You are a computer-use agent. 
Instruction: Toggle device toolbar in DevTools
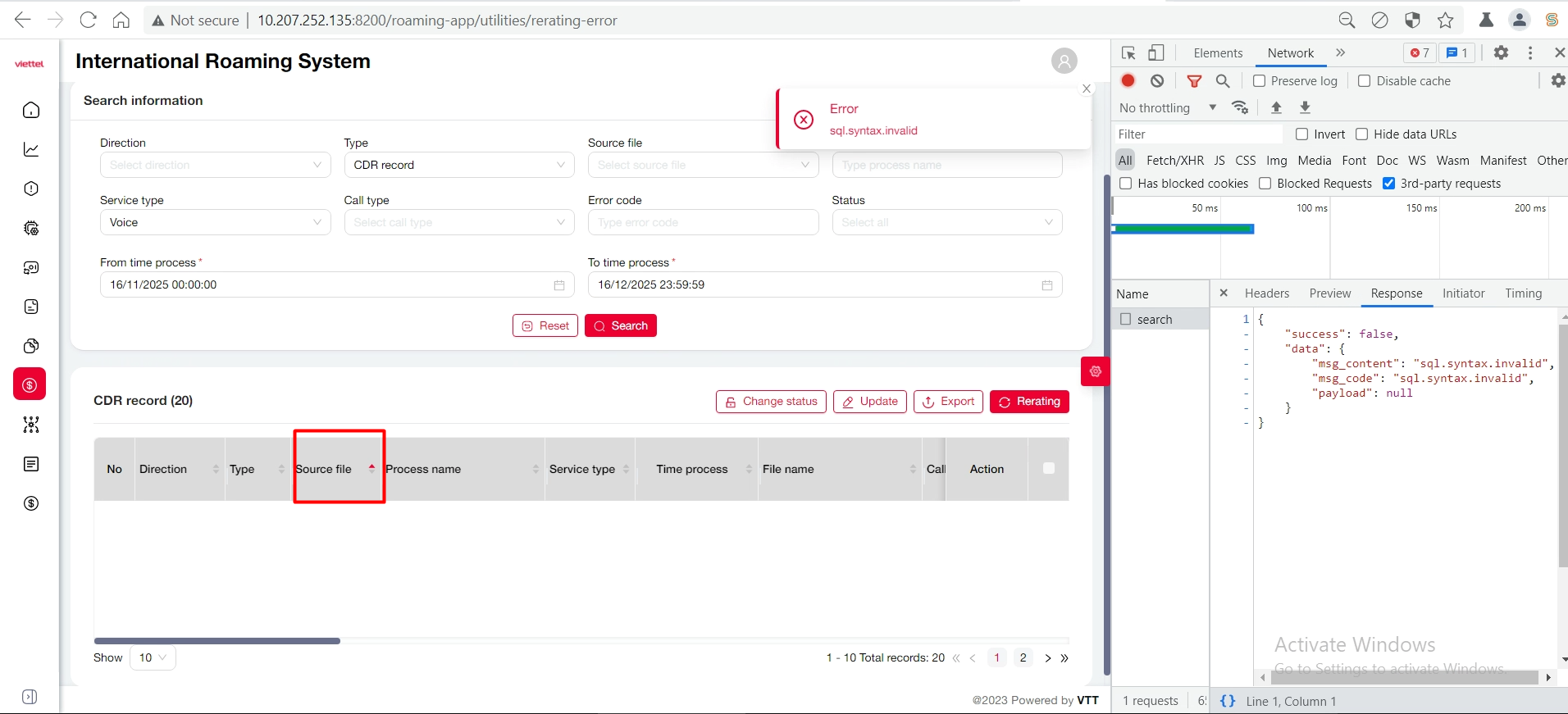pos(1155,53)
